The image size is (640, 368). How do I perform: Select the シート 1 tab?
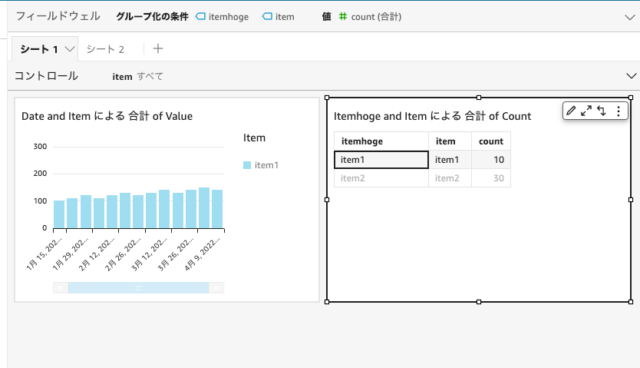click(x=39, y=49)
